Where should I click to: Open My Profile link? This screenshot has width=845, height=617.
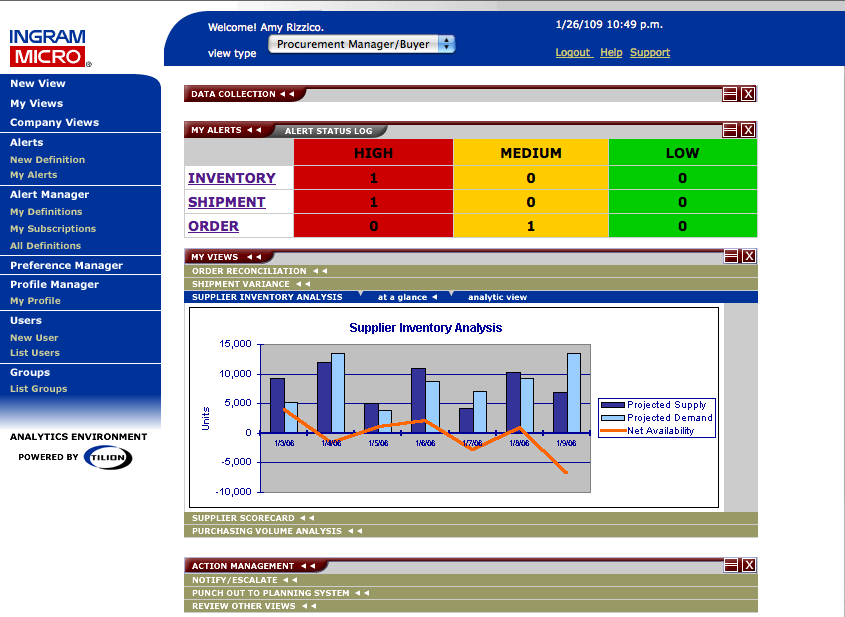click(x=35, y=301)
